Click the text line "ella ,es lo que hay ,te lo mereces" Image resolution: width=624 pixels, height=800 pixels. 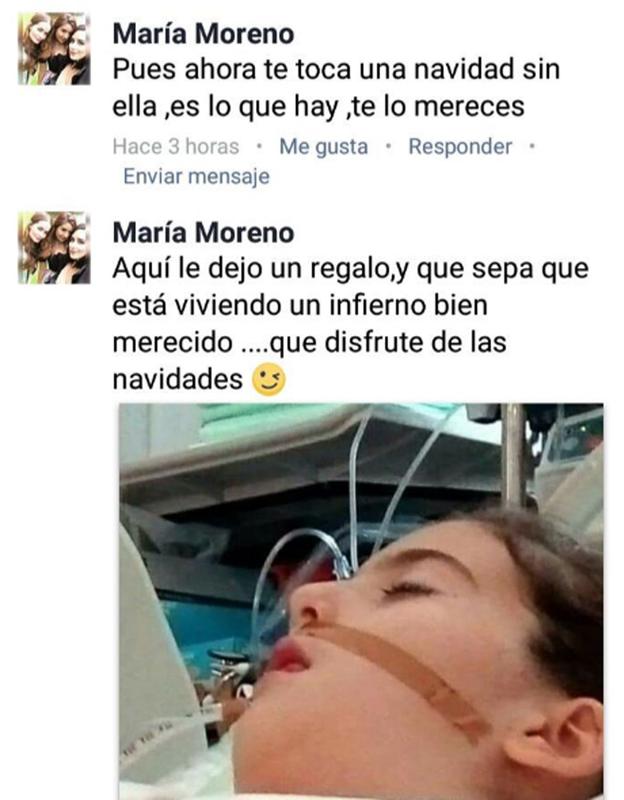[x=318, y=107]
